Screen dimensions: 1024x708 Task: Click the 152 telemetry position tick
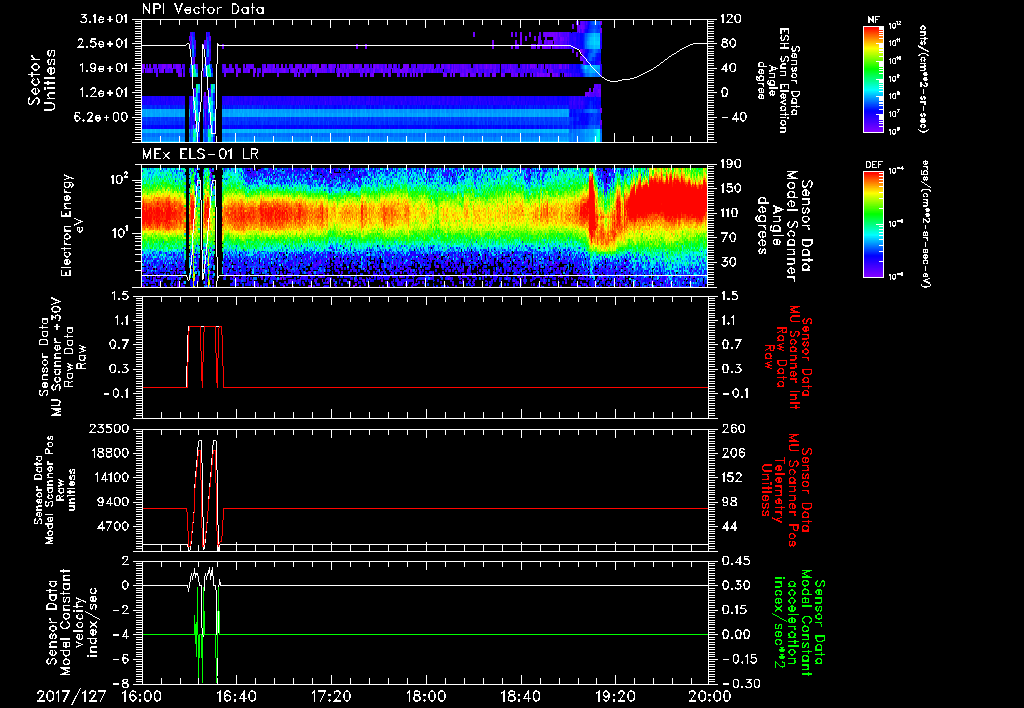(731, 477)
